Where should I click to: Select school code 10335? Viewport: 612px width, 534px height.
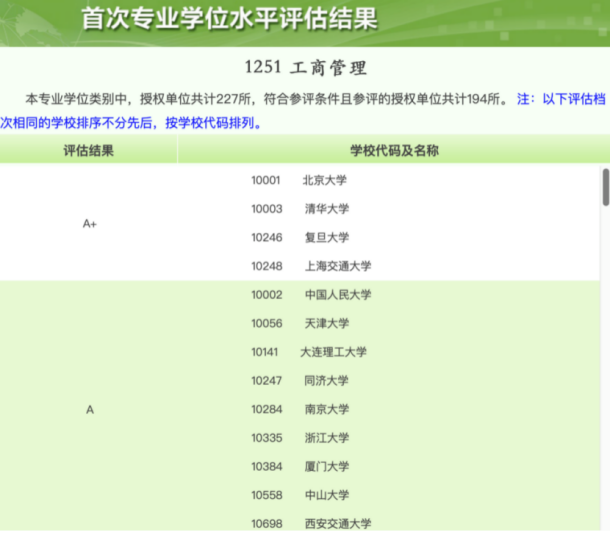[x=267, y=438]
